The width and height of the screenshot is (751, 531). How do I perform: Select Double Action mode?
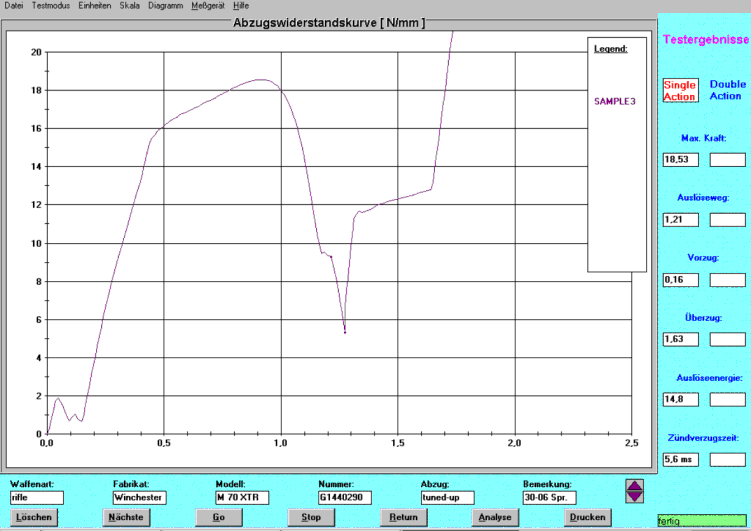tap(728, 90)
